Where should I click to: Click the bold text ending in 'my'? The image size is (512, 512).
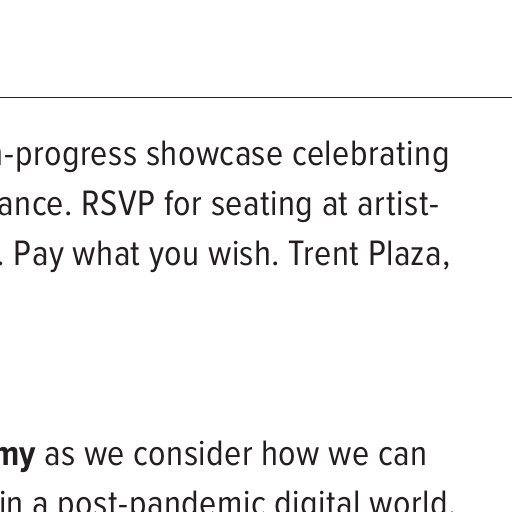(x=17, y=455)
